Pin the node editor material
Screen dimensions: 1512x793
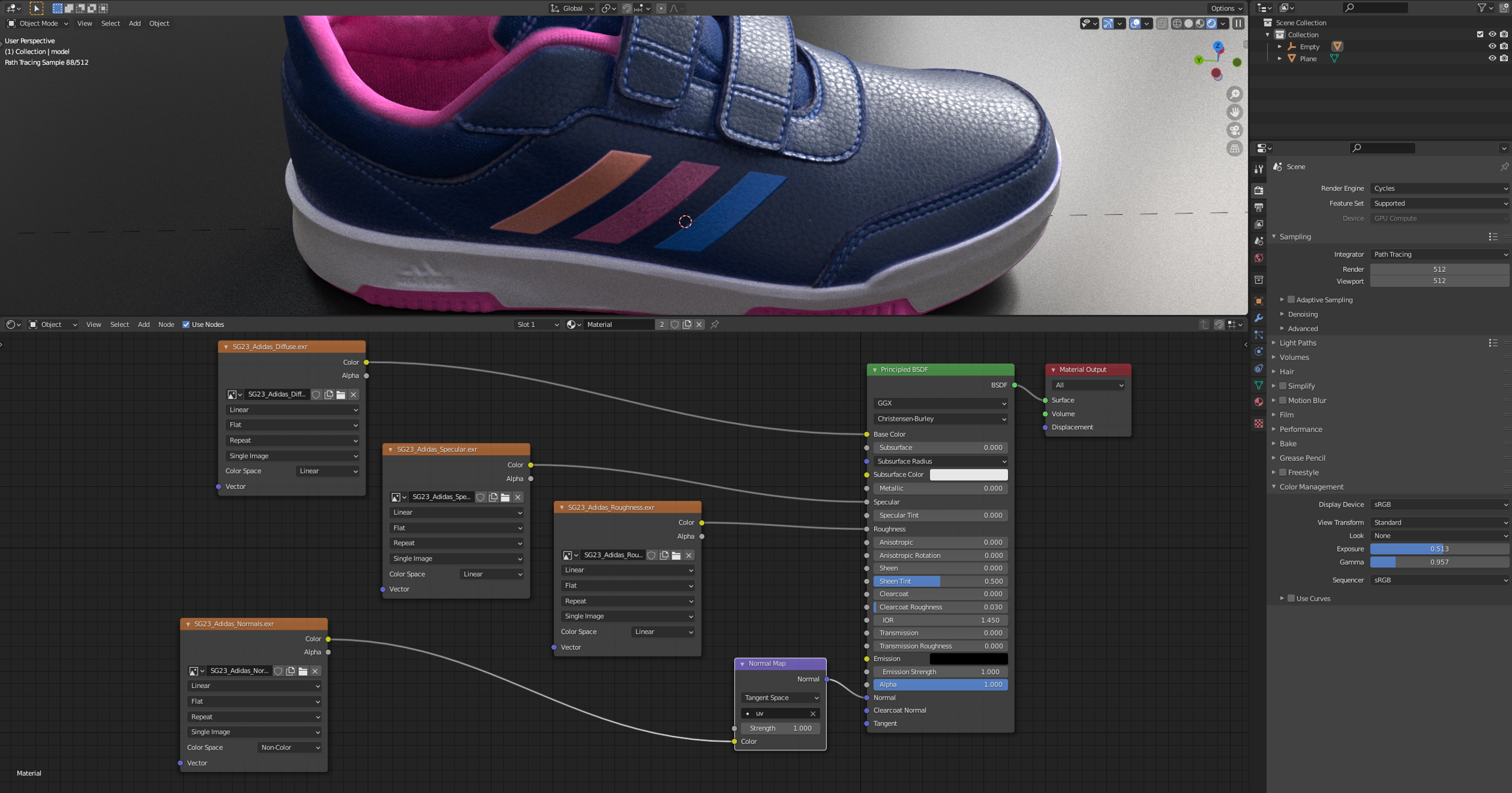point(715,324)
